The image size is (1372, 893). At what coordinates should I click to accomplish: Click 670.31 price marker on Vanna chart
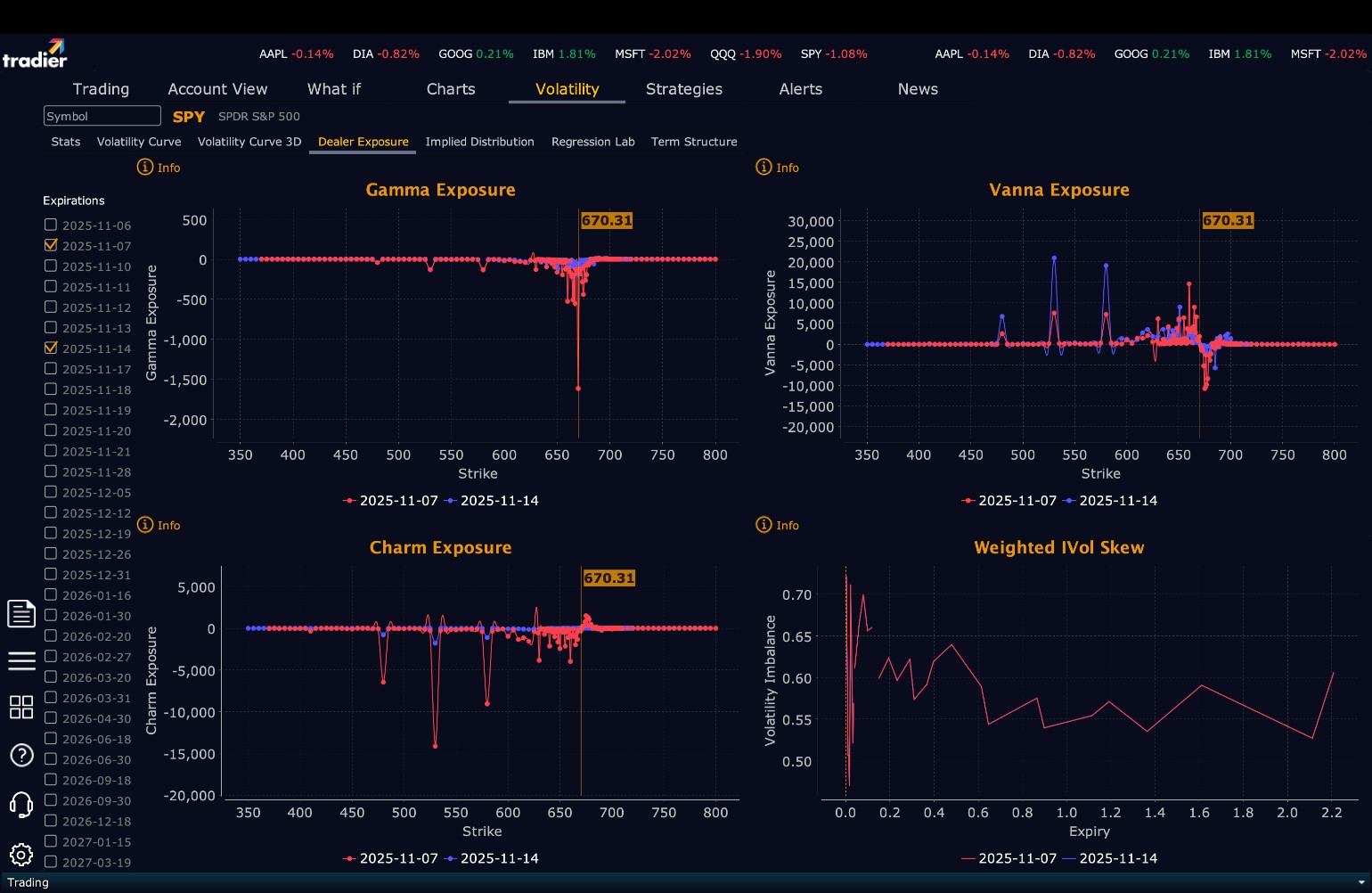(x=1228, y=220)
